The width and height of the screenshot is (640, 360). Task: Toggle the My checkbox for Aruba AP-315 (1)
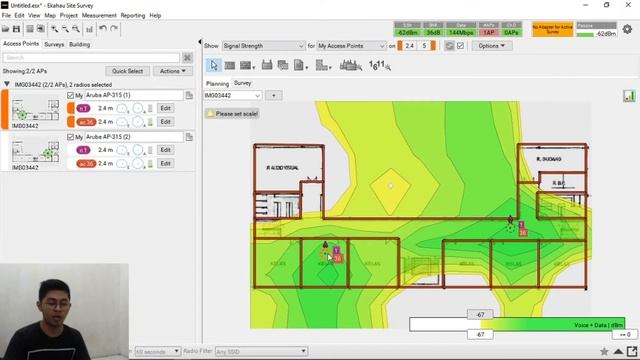pos(71,95)
